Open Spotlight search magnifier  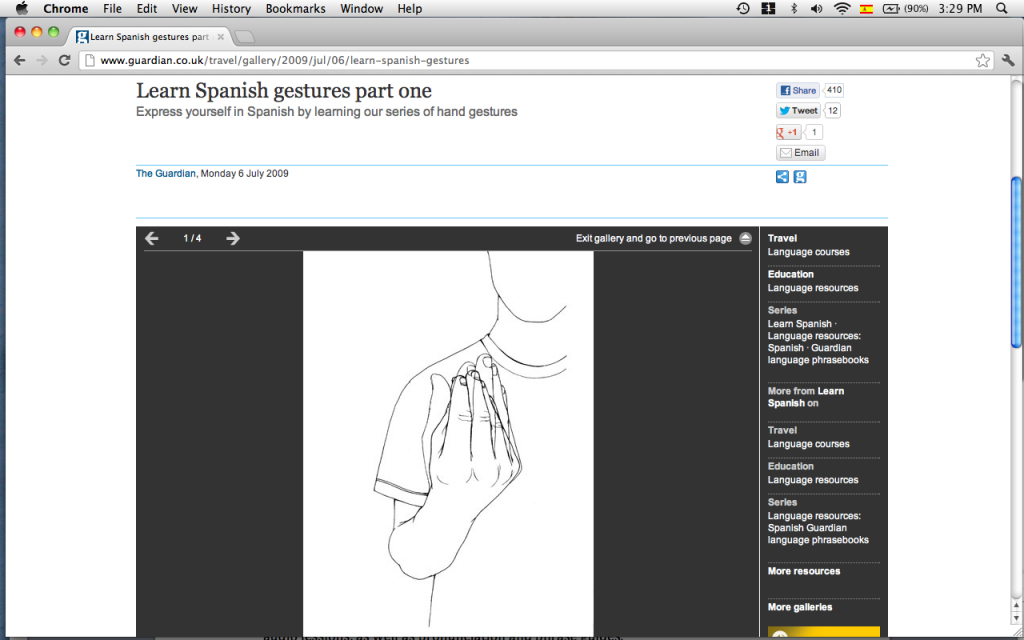[1001, 8]
